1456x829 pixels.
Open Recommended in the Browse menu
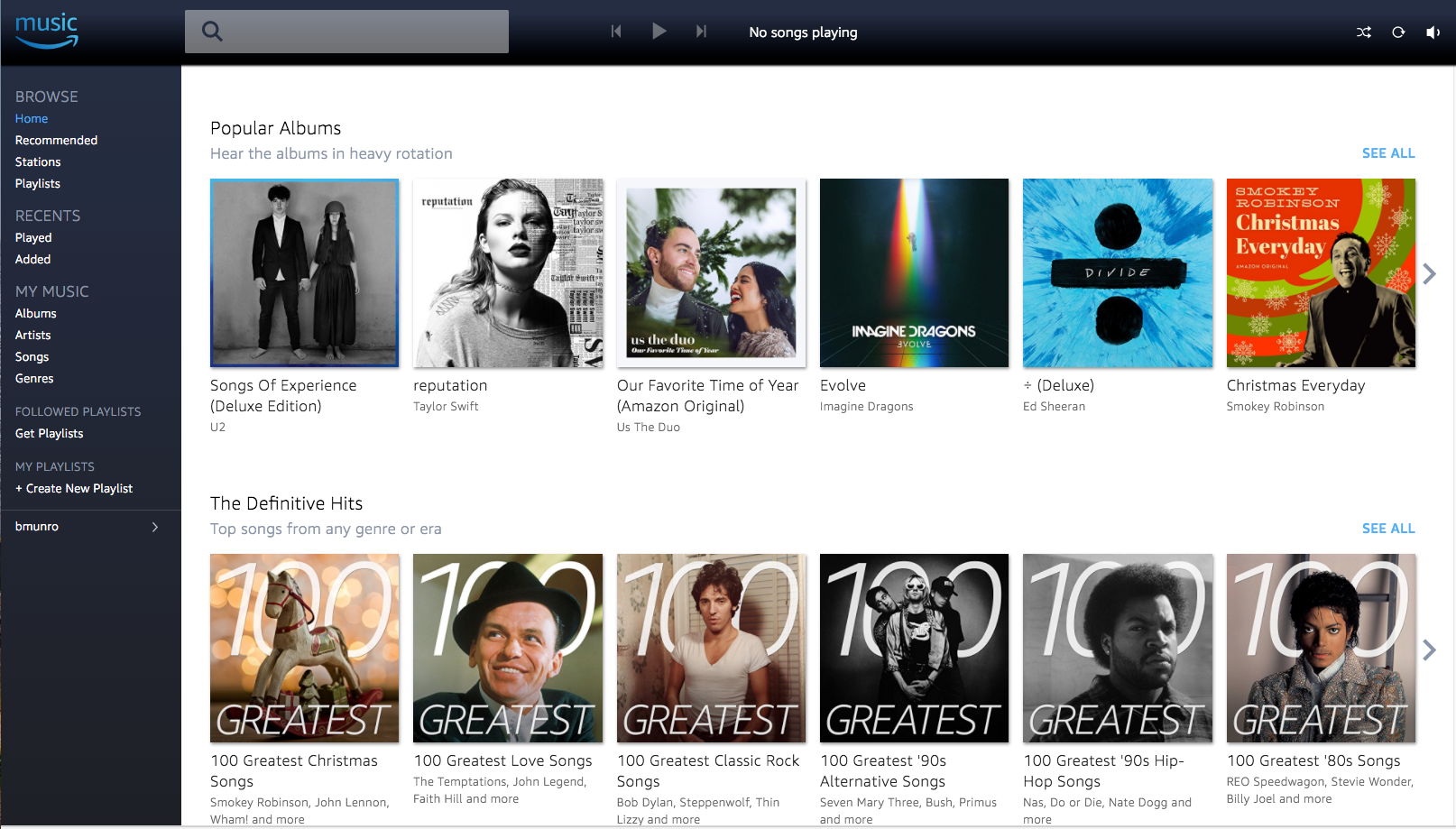pyautogui.click(x=56, y=140)
